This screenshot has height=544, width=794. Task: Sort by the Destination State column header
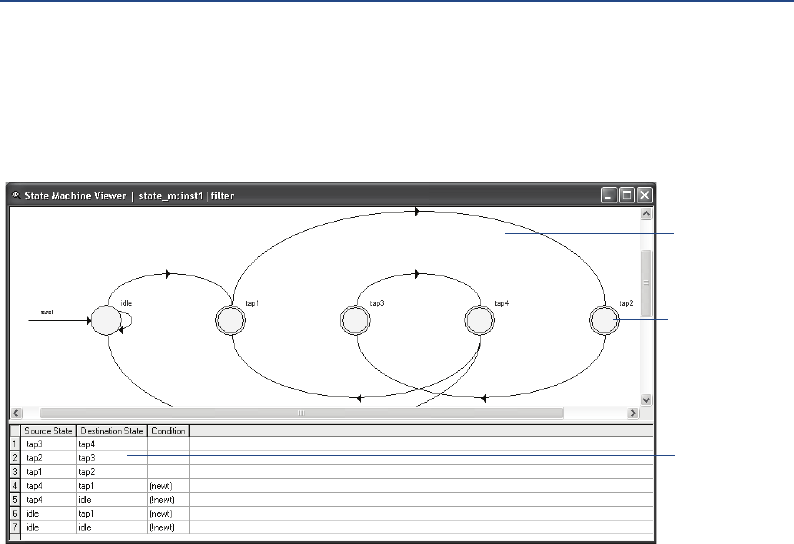point(111,431)
